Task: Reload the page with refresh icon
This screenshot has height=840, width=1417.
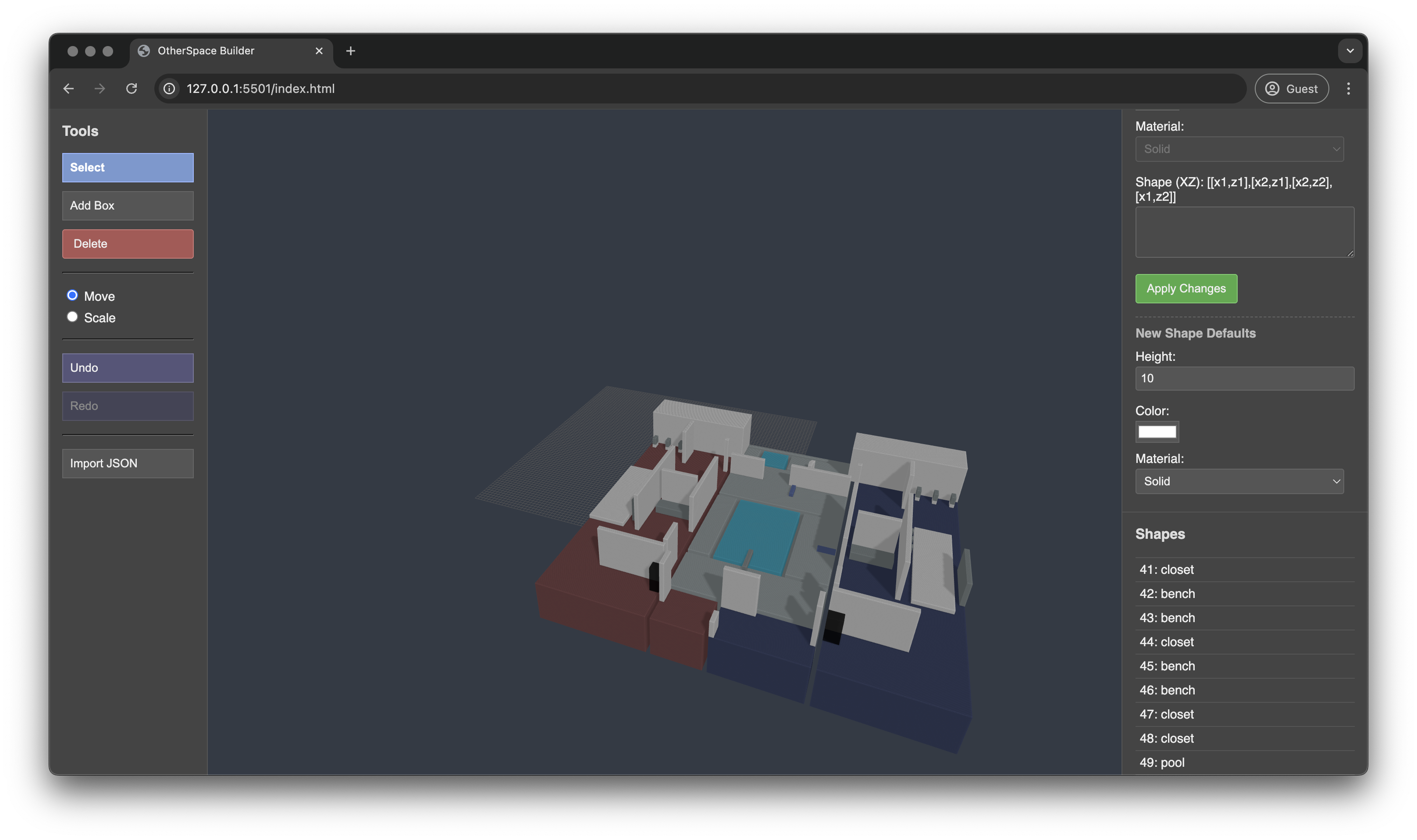Action: 131,89
